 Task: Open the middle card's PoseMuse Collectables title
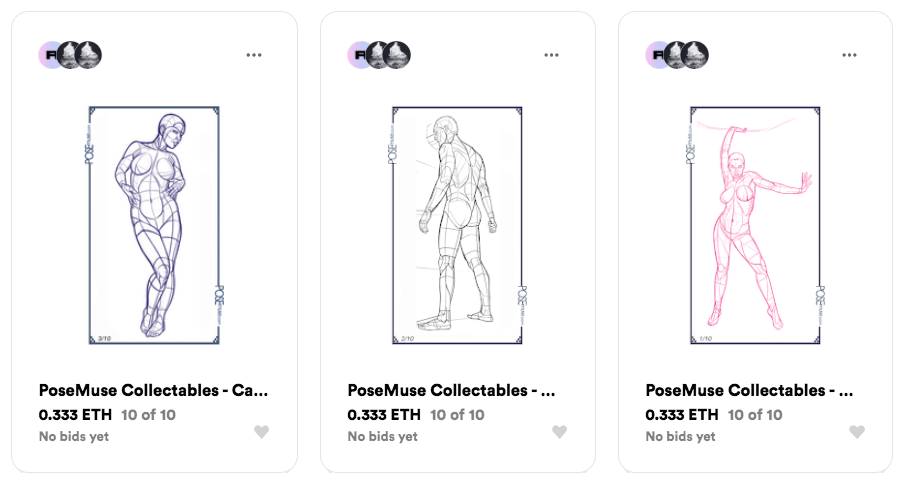451,391
